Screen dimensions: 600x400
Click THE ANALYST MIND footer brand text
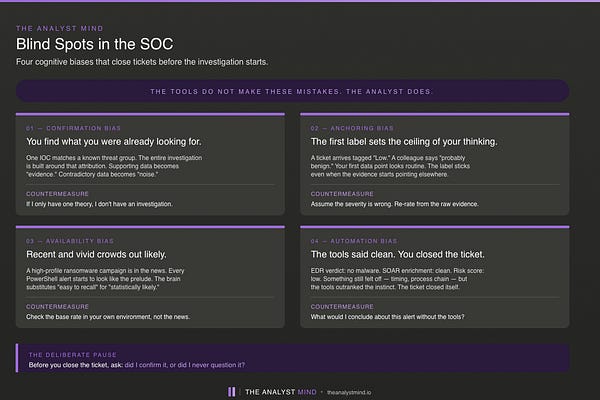pyautogui.click(x=281, y=392)
